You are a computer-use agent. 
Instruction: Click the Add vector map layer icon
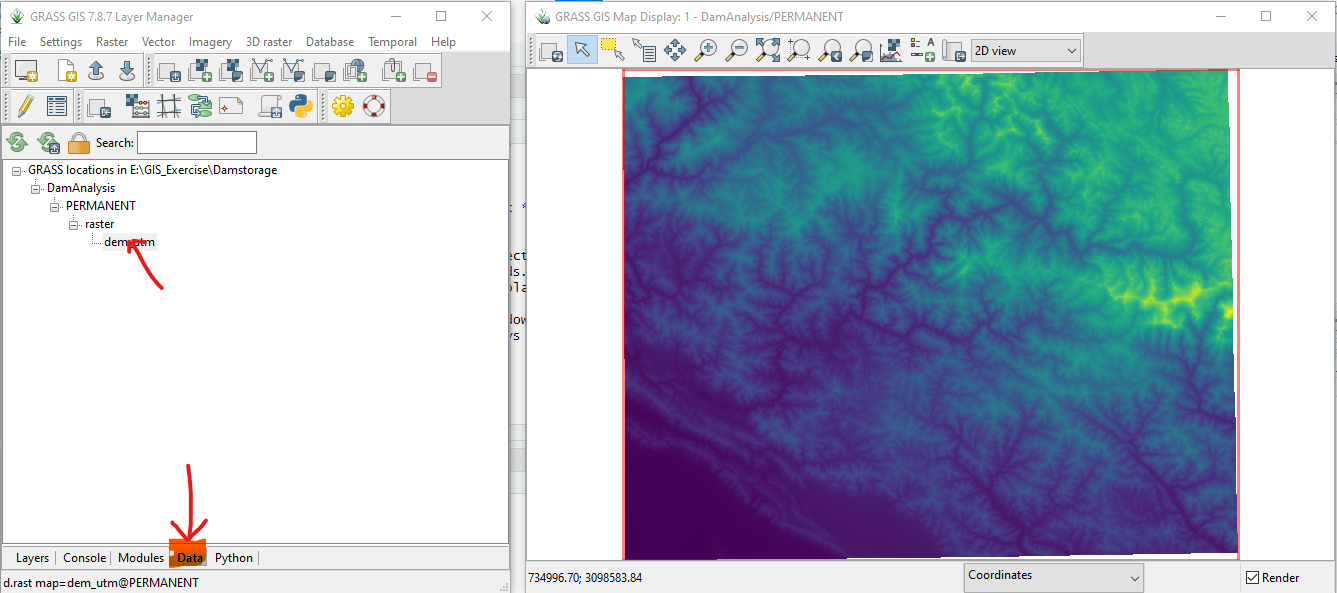[262, 71]
